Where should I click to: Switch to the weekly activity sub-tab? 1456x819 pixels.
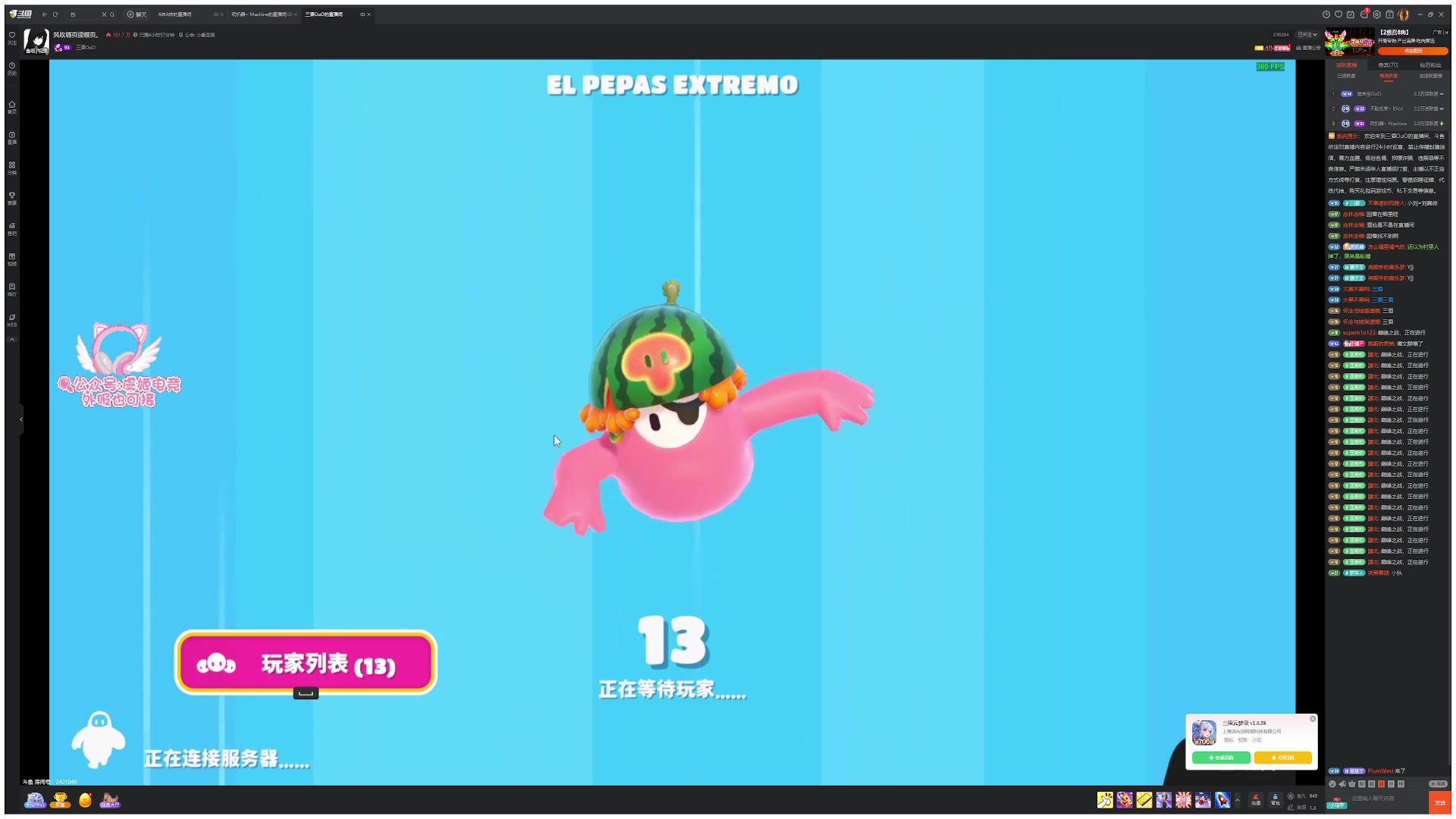(1388, 76)
